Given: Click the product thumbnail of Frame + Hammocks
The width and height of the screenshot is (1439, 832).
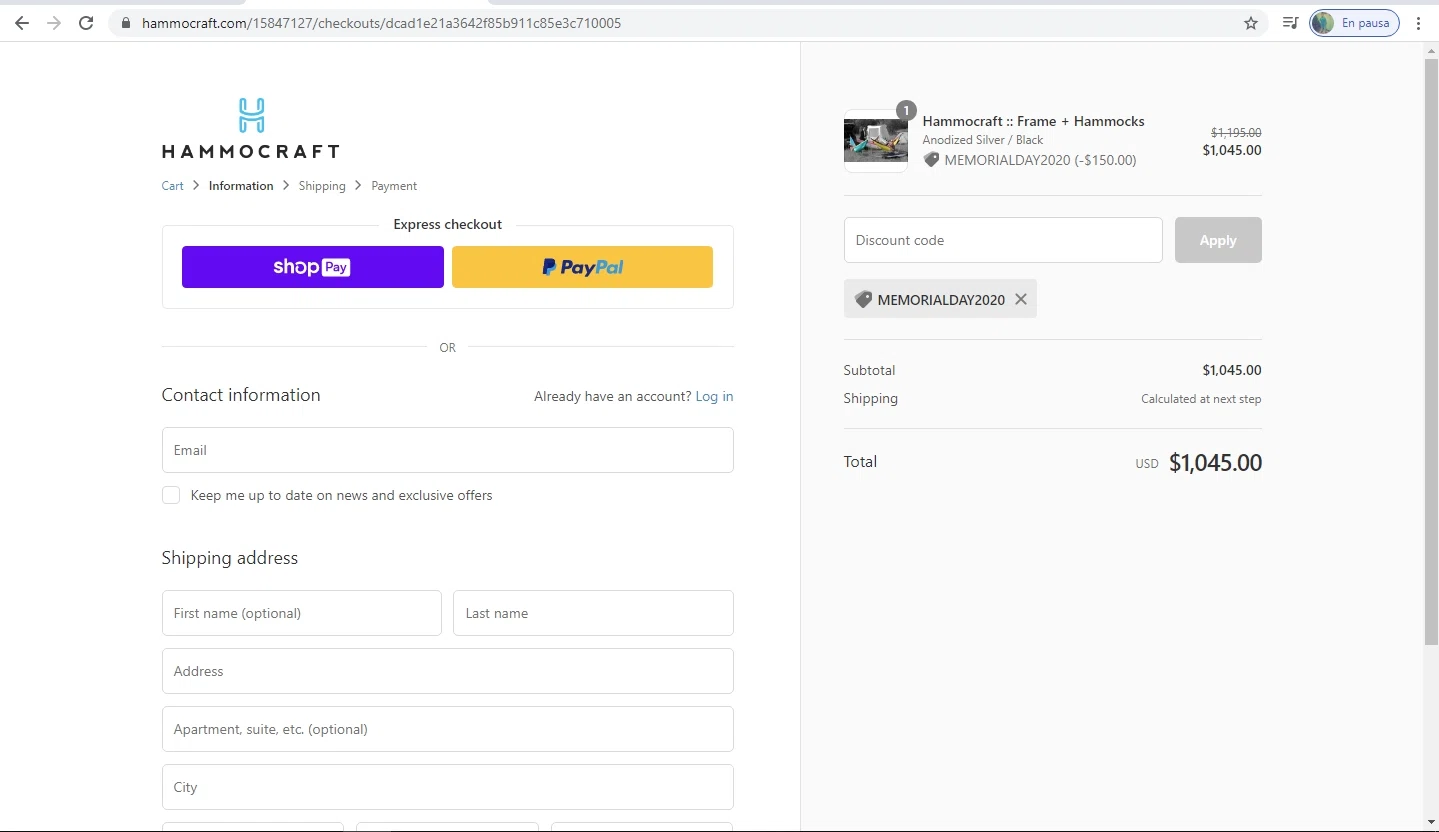Looking at the screenshot, I should 876,141.
